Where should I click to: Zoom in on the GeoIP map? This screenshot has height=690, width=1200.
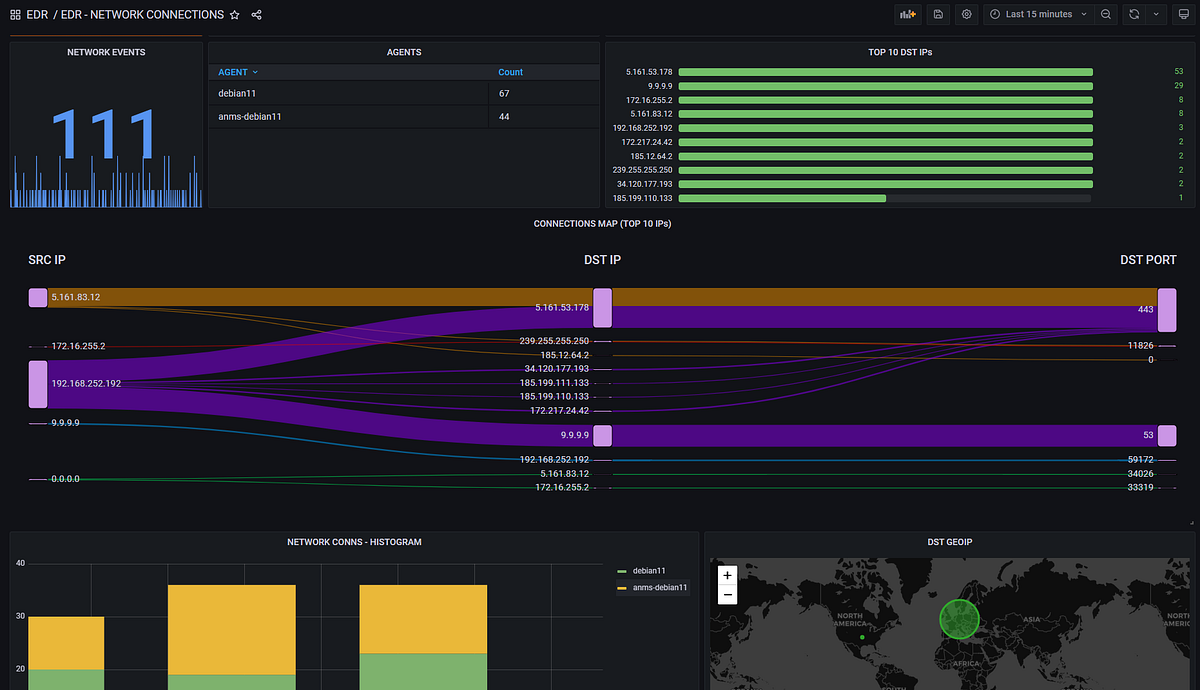coord(727,574)
